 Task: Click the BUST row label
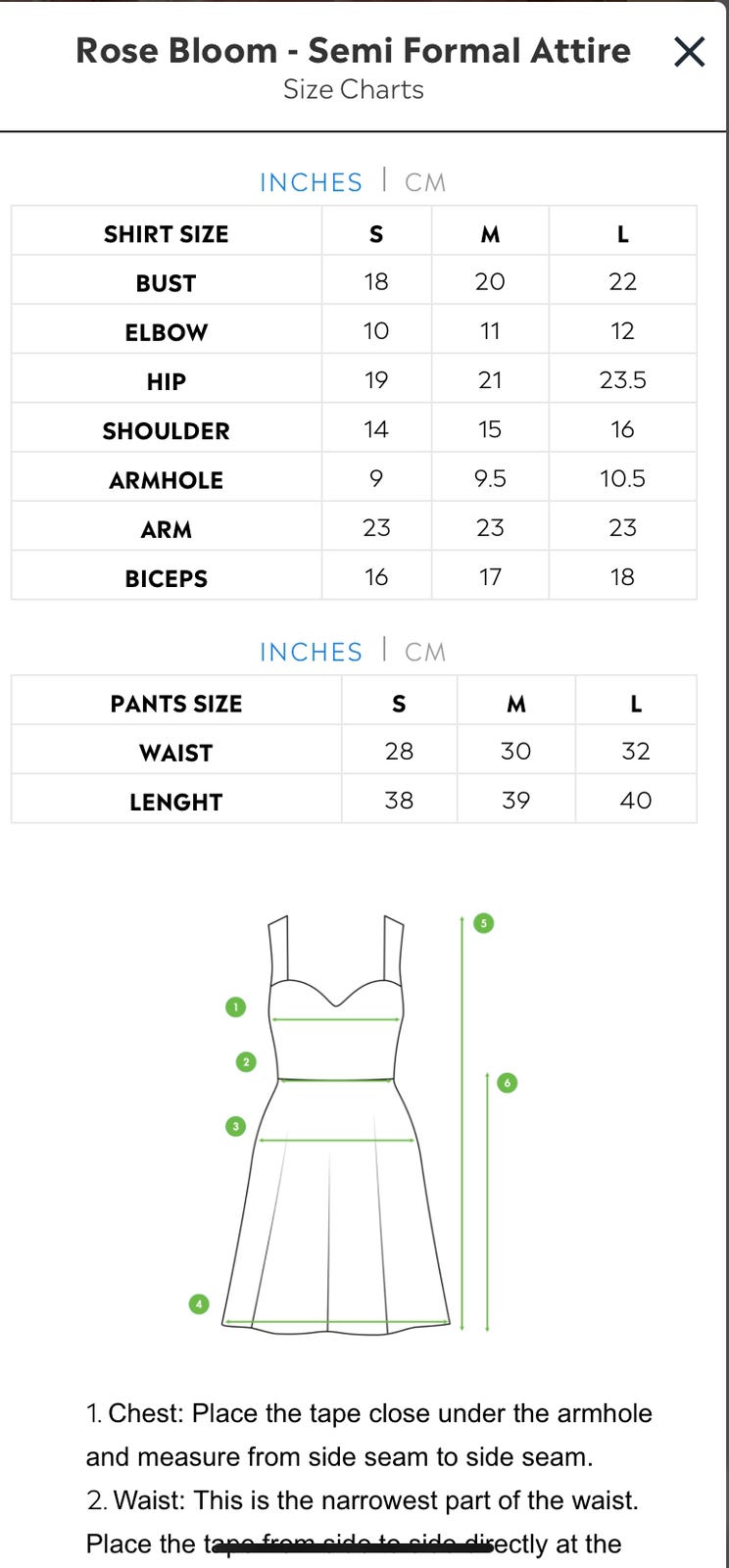click(x=167, y=283)
